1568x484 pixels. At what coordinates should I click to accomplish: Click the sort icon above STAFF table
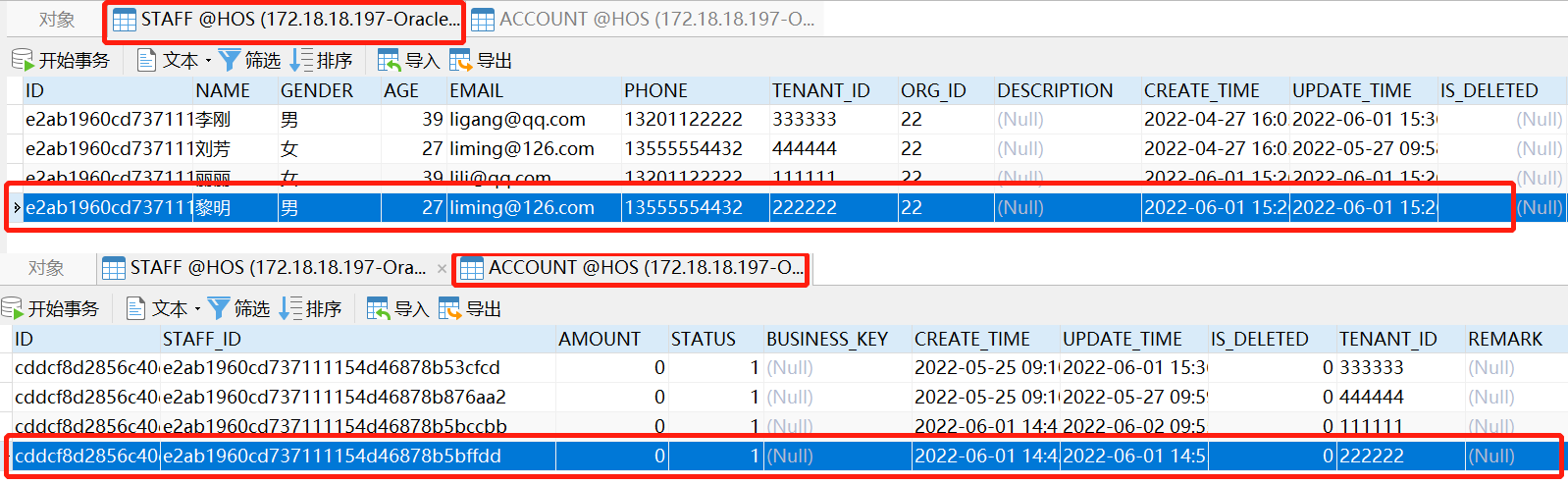coord(301,61)
